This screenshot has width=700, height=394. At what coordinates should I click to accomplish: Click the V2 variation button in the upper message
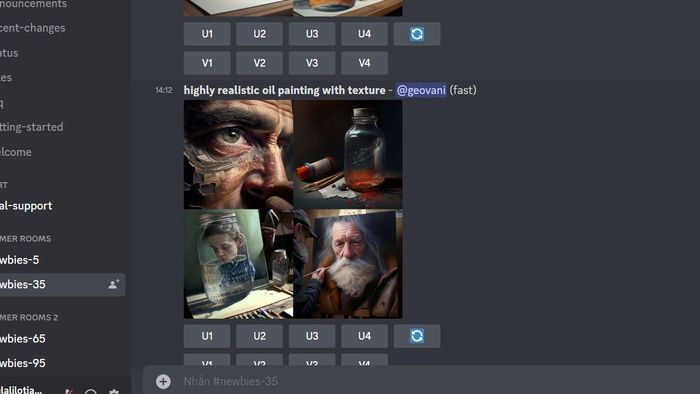[x=259, y=63]
